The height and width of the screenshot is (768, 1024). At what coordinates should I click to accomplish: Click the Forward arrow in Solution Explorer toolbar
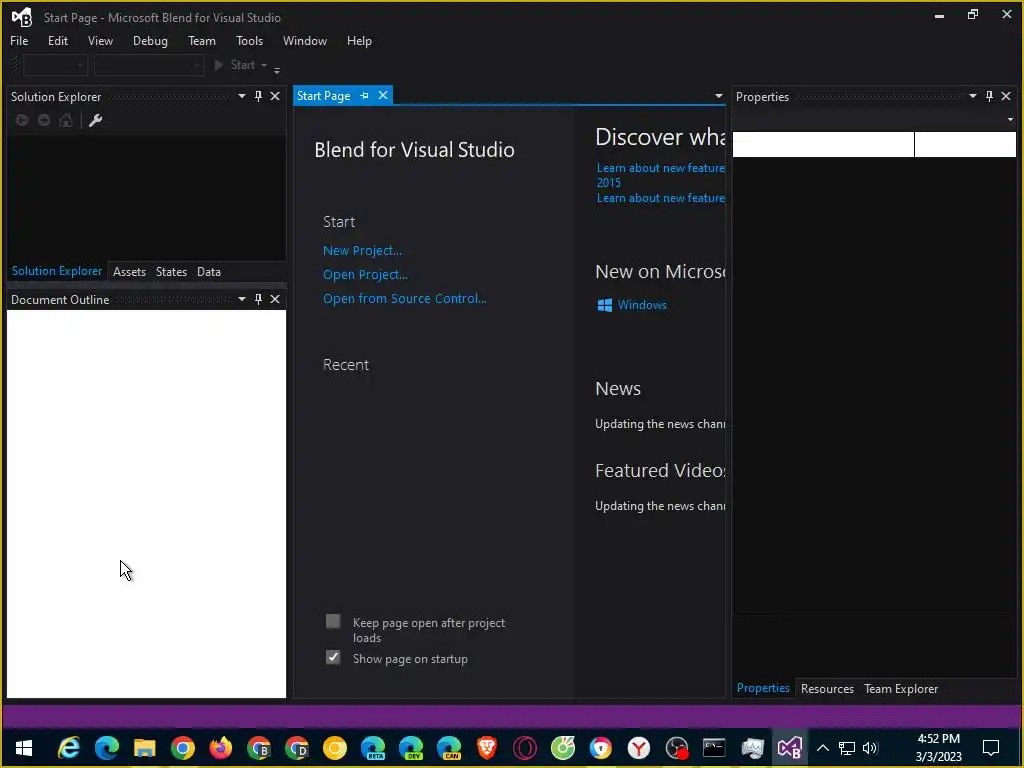[x=44, y=120]
